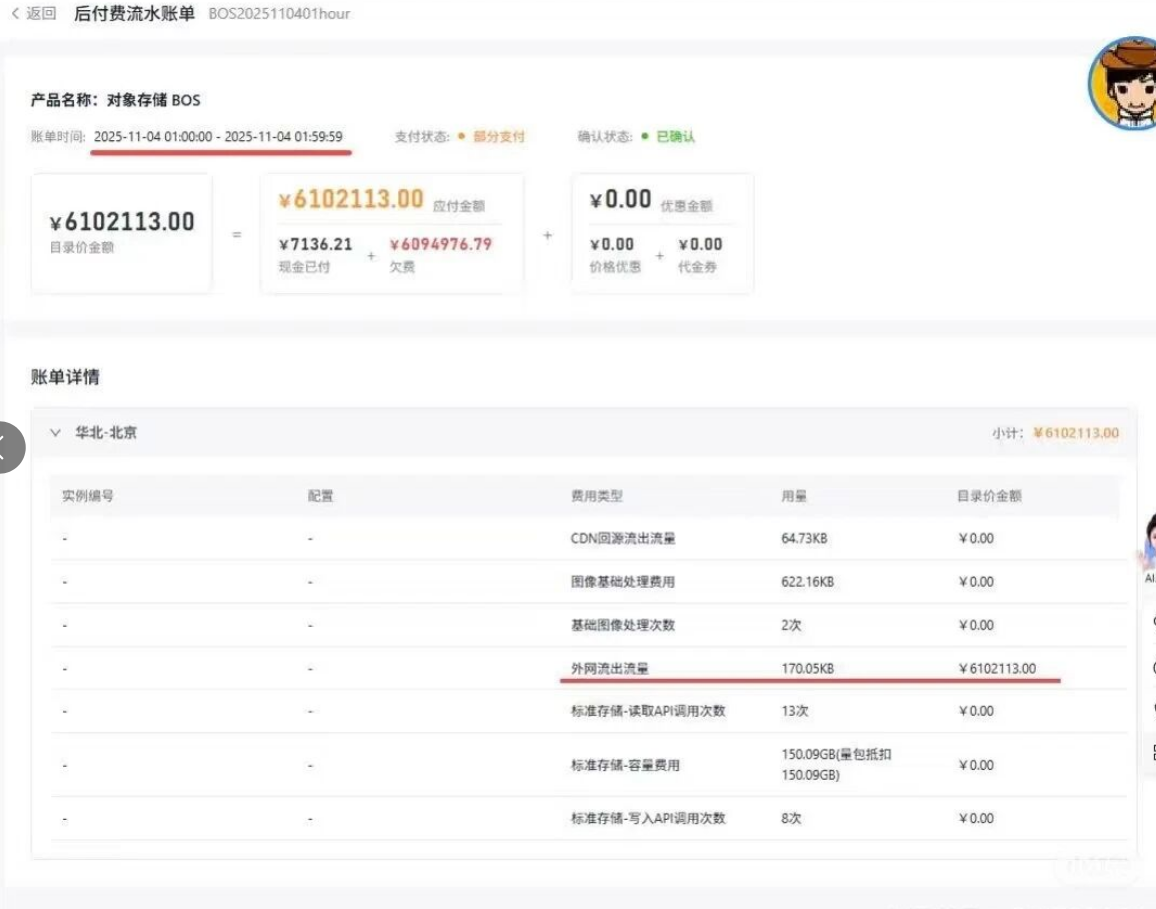Screen dimensions: 1156x909
Task: Click the 已确认 confirmation status
Action: [x=675, y=136]
